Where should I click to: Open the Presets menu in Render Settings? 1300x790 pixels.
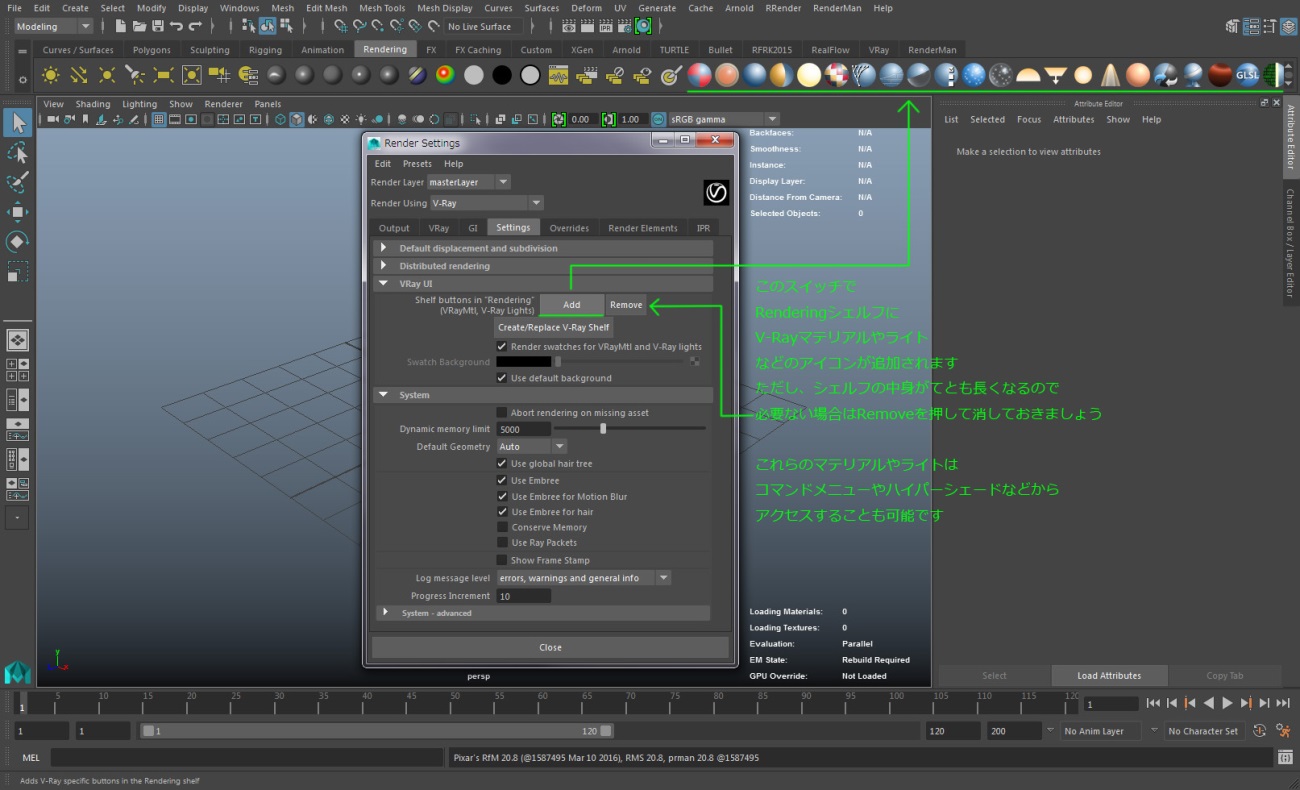(417, 164)
